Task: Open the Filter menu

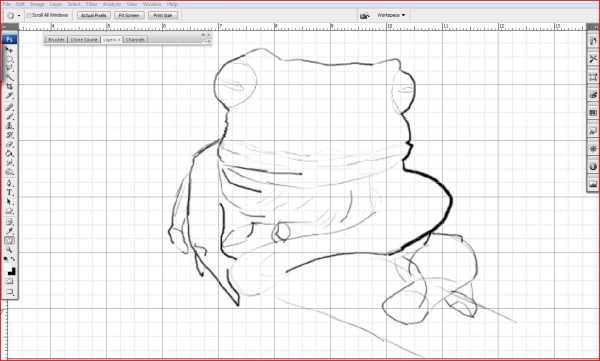Action: coord(91,4)
